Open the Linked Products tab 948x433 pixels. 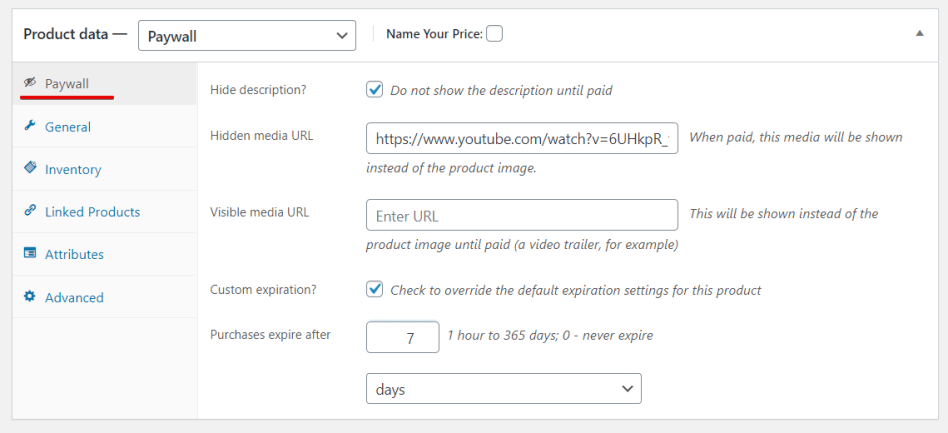click(92, 212)
